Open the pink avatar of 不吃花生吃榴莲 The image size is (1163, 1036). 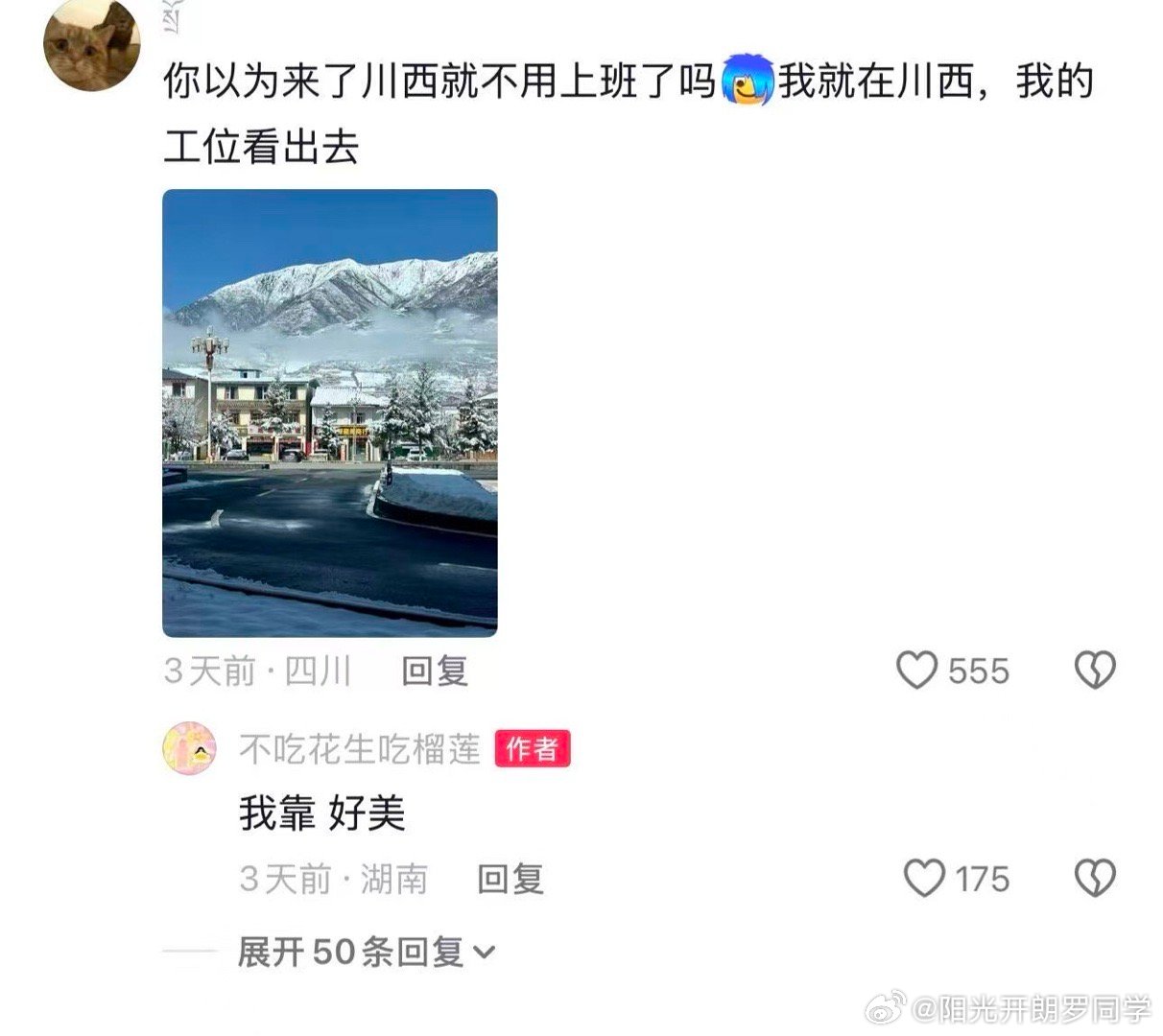(189, 748)
